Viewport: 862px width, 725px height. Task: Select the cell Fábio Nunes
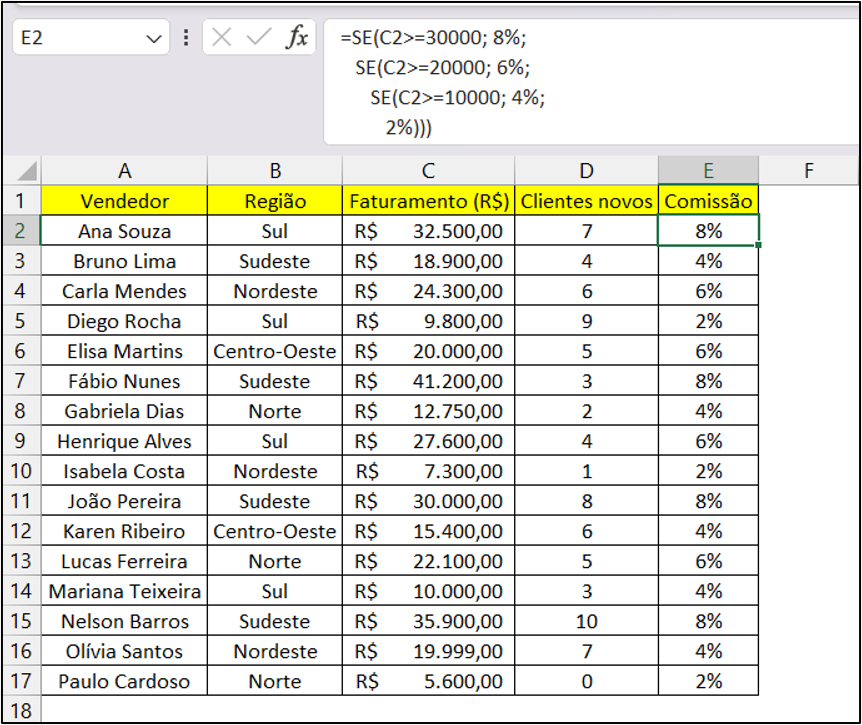[124, 381]
